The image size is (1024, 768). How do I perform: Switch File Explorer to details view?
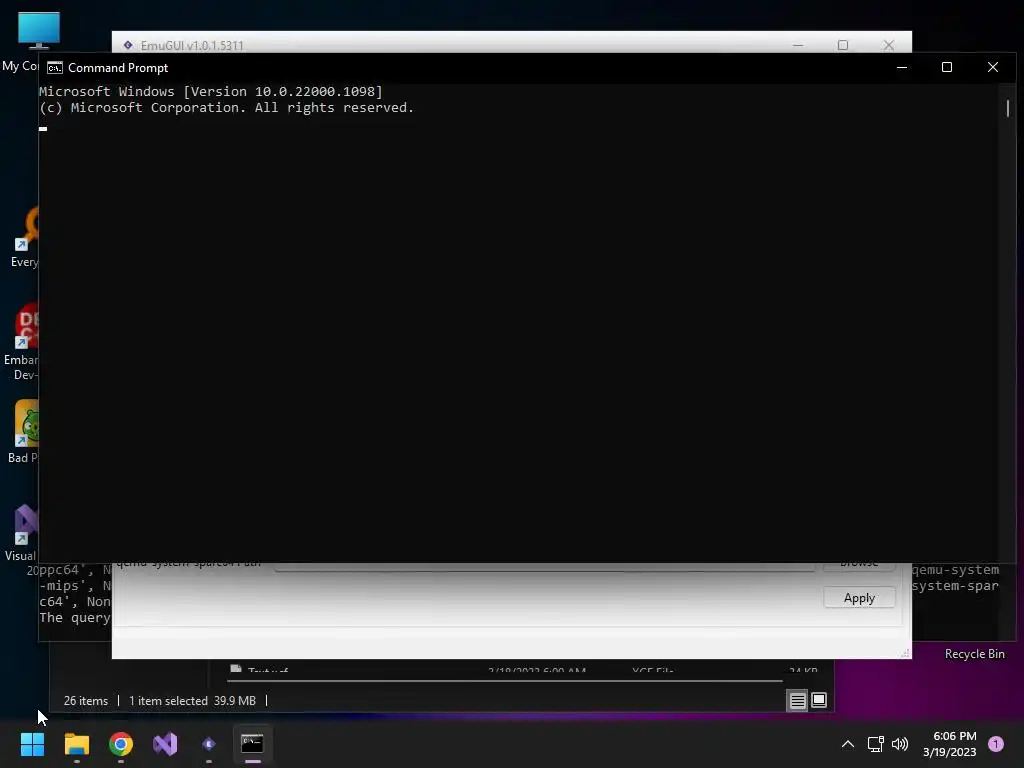click(x=797, y=701)
